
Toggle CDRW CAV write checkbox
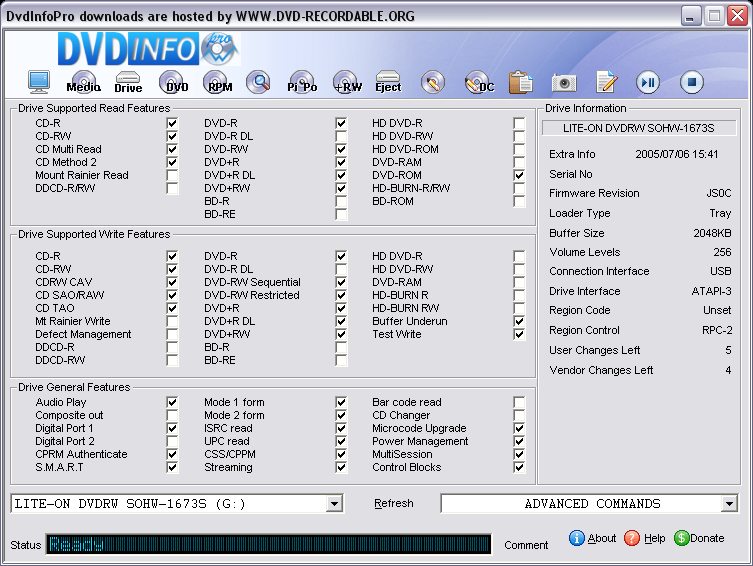tap(172, 282)
